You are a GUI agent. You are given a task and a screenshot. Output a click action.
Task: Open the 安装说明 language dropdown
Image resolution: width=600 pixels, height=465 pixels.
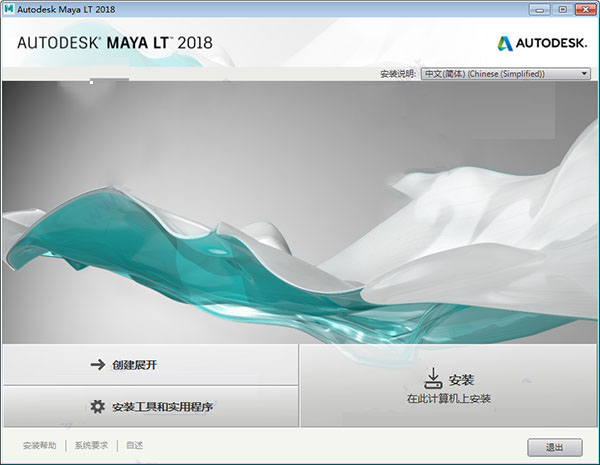[505, 73]
